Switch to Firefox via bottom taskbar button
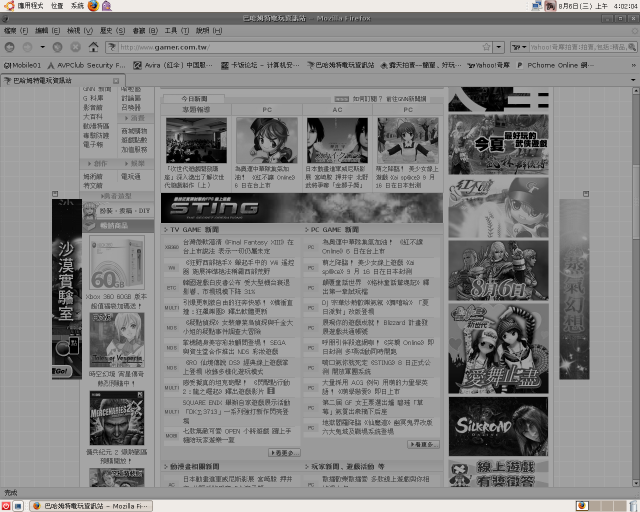Viewport: 640px width, 512px height. coord(91,506)
